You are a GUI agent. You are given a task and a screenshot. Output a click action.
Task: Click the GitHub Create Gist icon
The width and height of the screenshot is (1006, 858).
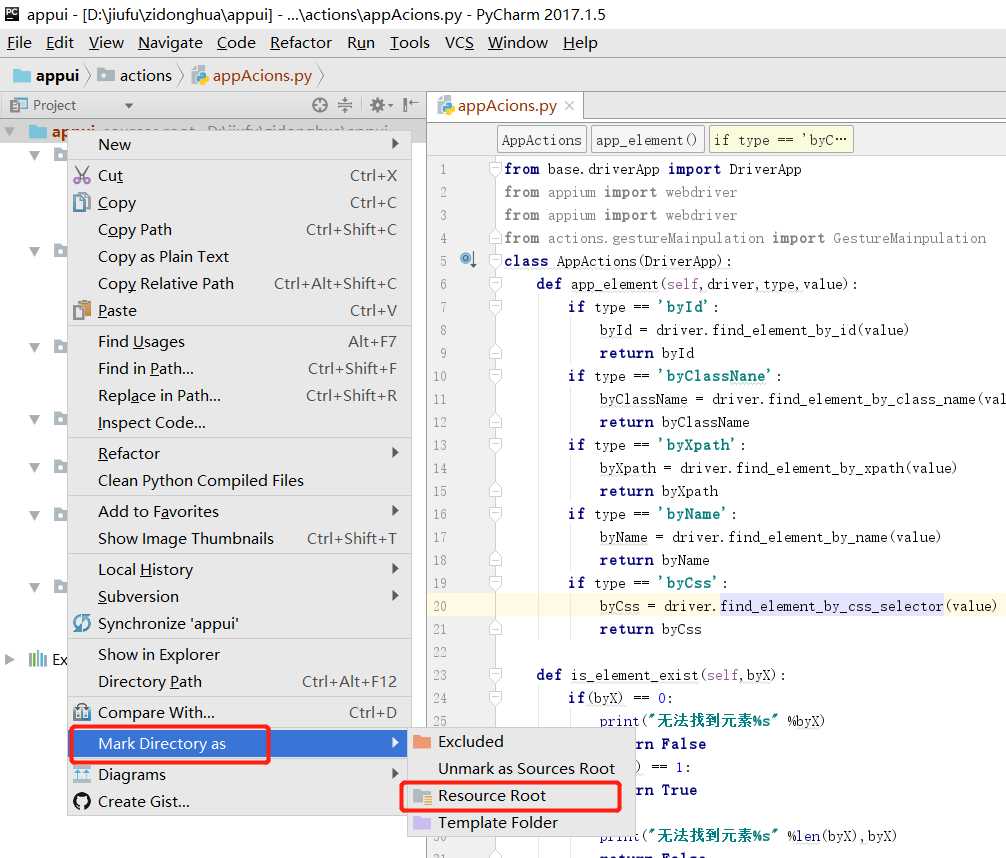[x=81, y=801]
